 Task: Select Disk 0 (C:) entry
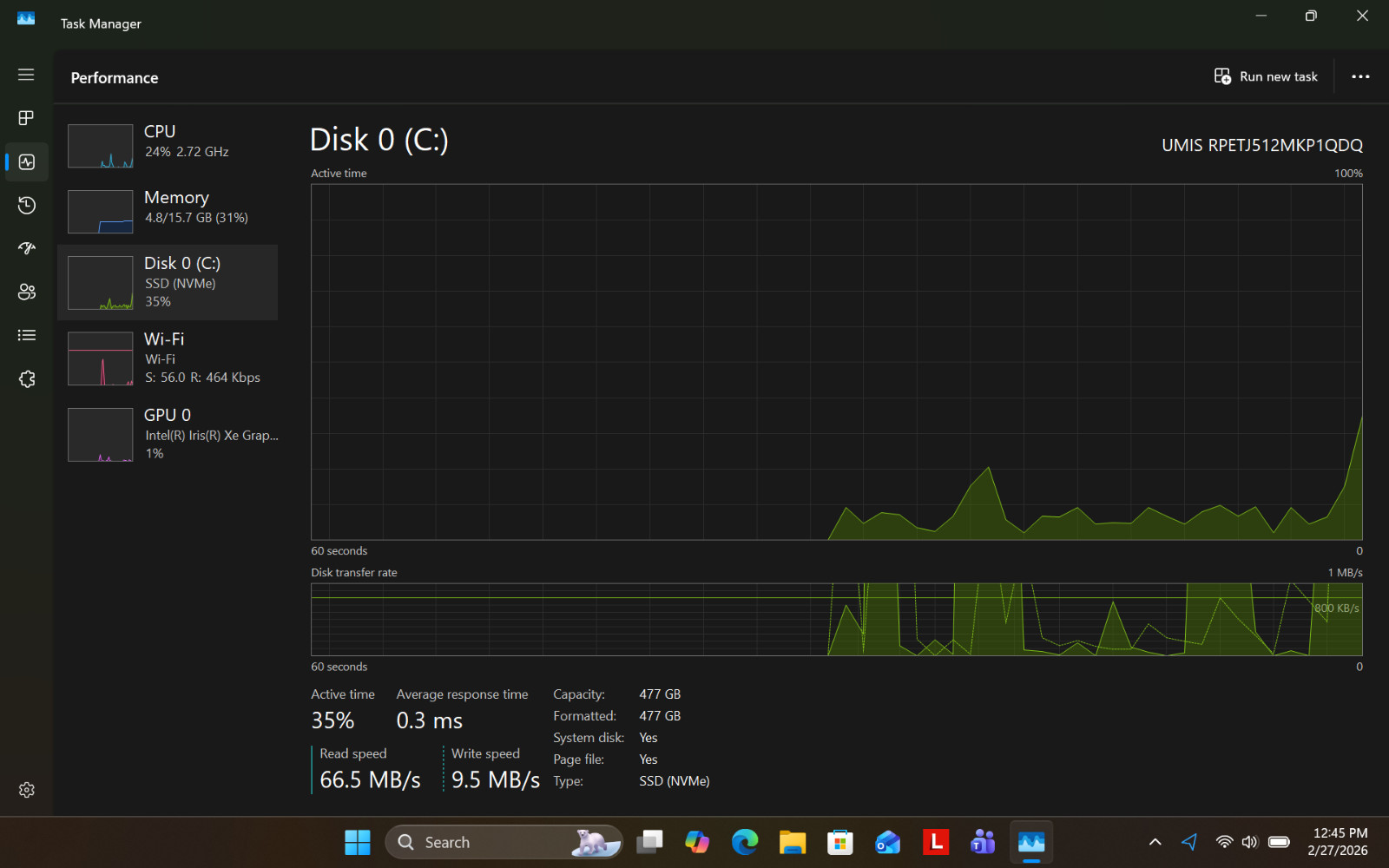pyautogui.click(x=168, y=282)
